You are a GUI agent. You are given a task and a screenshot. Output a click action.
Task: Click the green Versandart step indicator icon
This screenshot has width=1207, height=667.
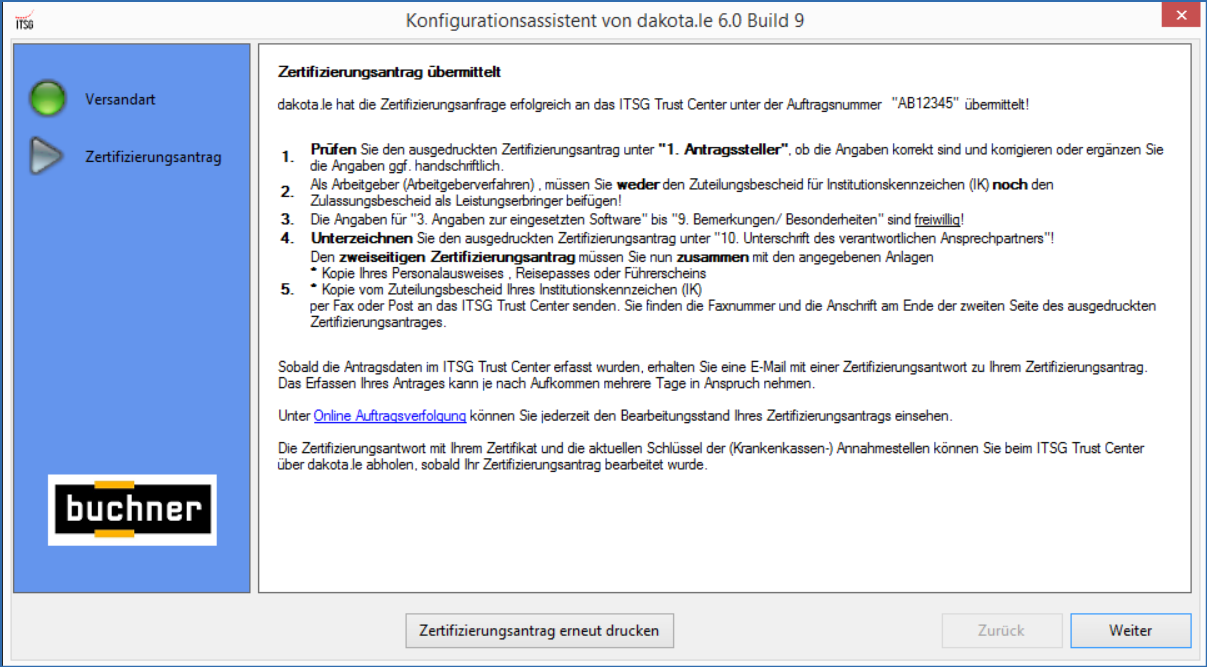tap(47, 99)
